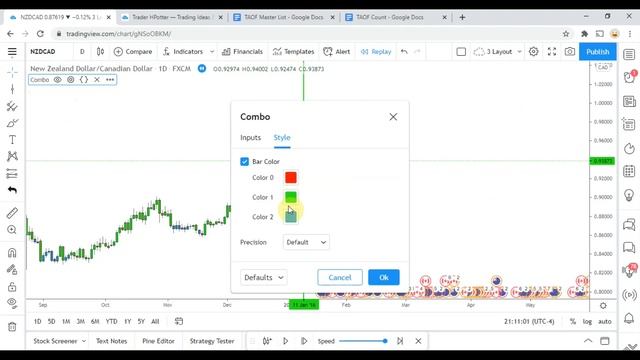The image size is (640, 360).
Task: Hide the Combo indicator with eye icon
Action: [58, 80]
